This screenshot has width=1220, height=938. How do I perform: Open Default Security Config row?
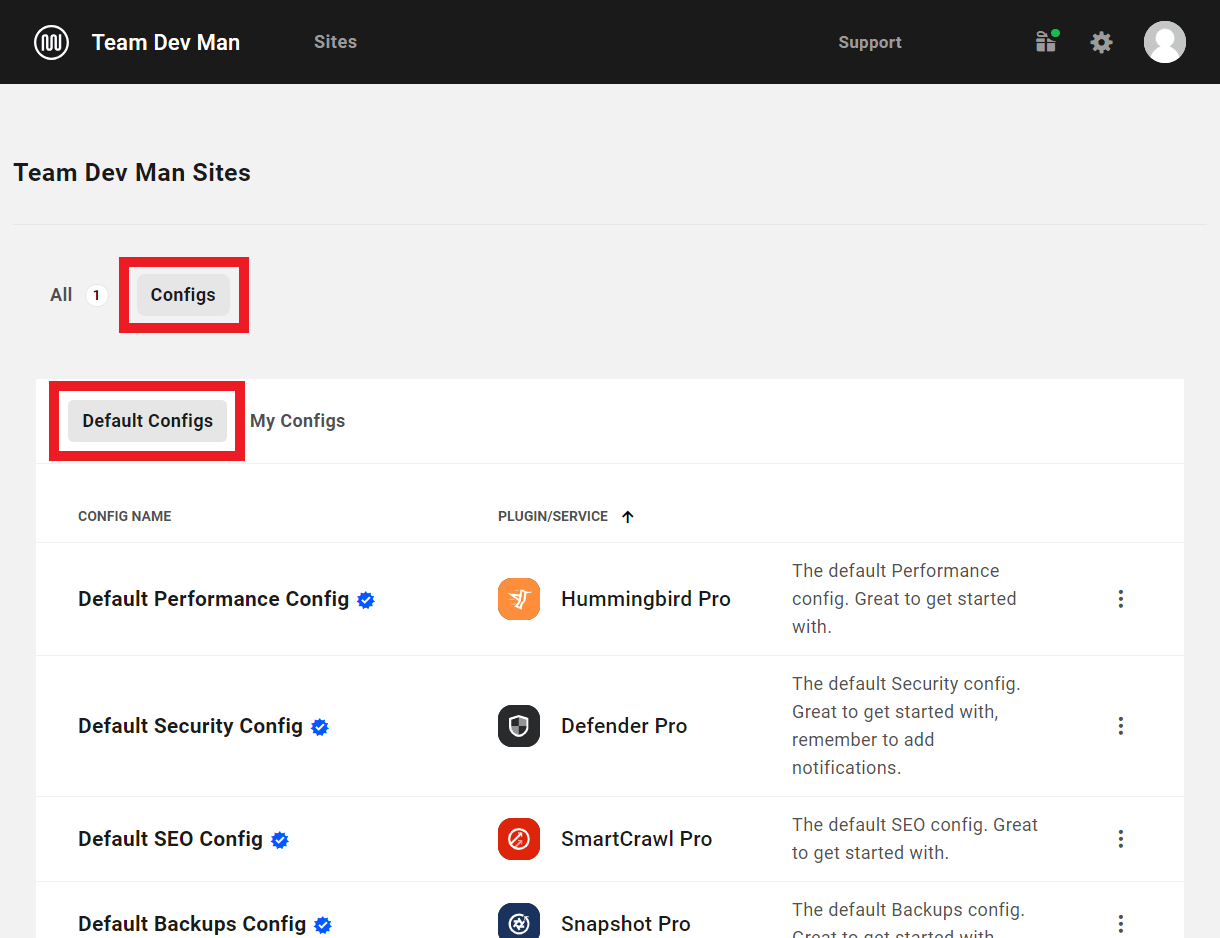[610, 726]
